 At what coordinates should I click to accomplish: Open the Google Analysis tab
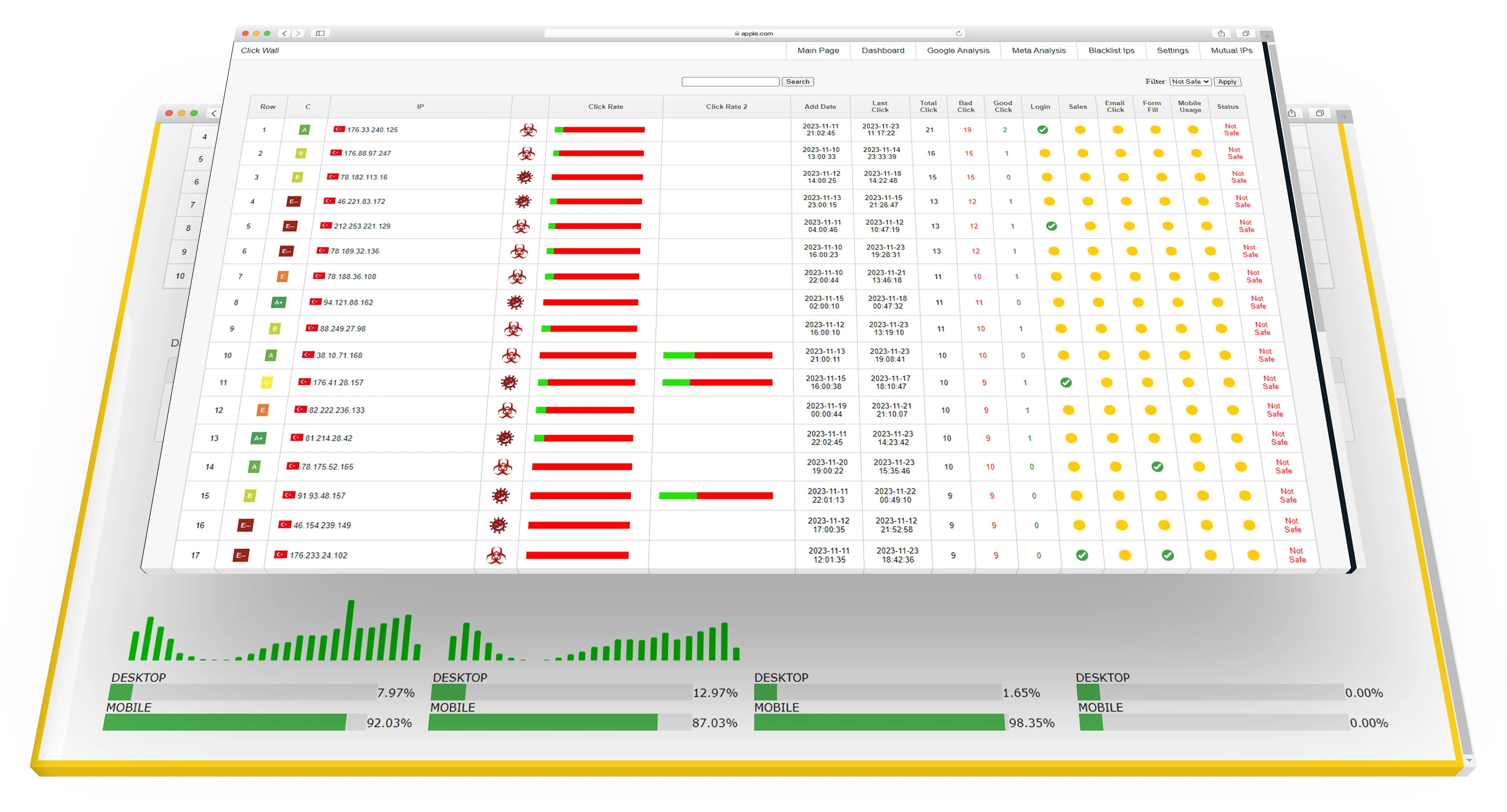957,50
